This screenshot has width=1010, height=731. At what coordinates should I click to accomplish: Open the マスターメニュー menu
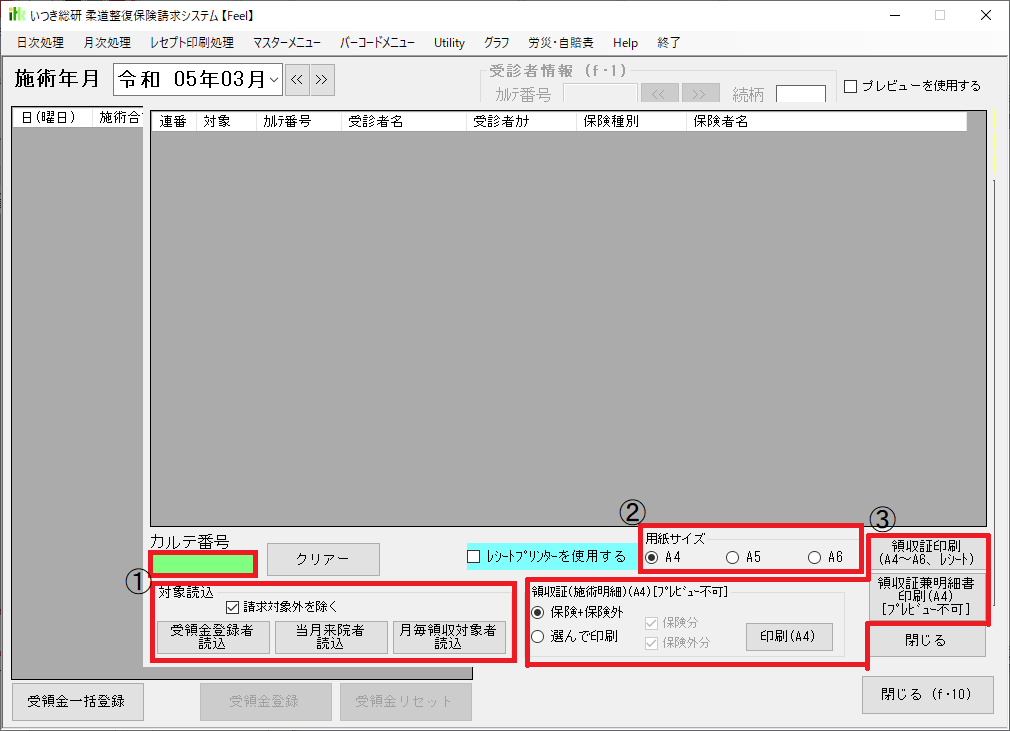(287, 43)
